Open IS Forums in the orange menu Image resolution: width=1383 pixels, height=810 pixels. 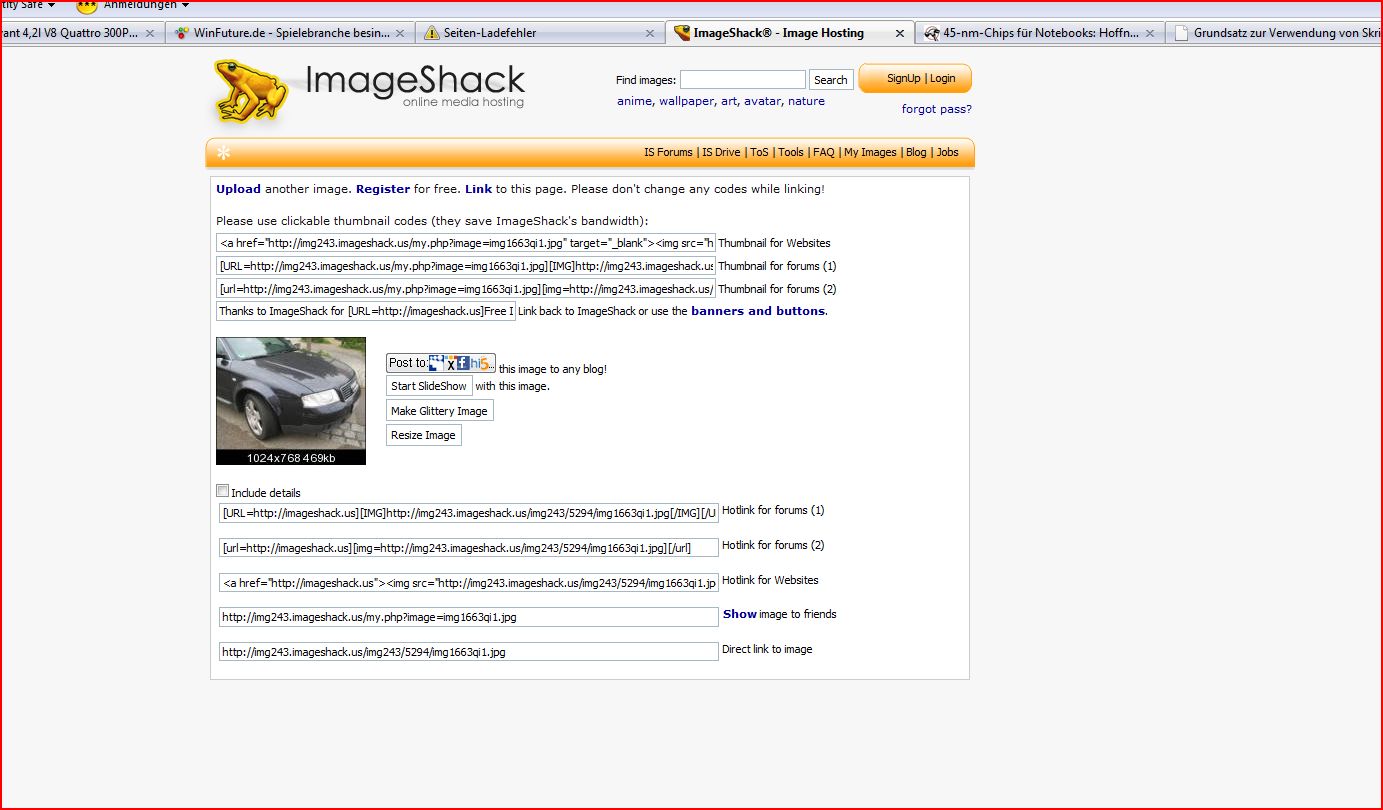pyautogui.click(x=668, y=152)
